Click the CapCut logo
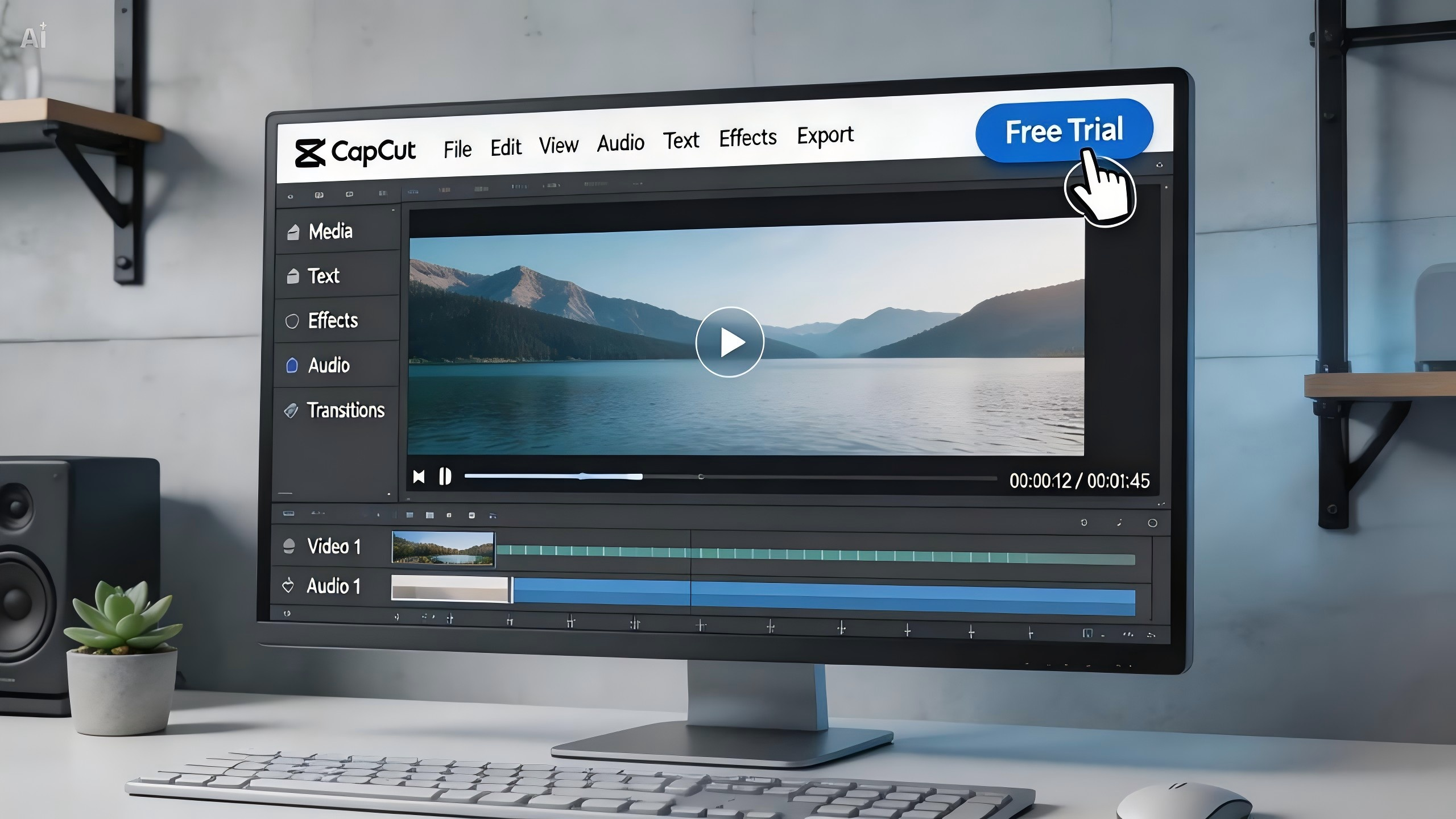1456x819 pixels. (355, 151)
